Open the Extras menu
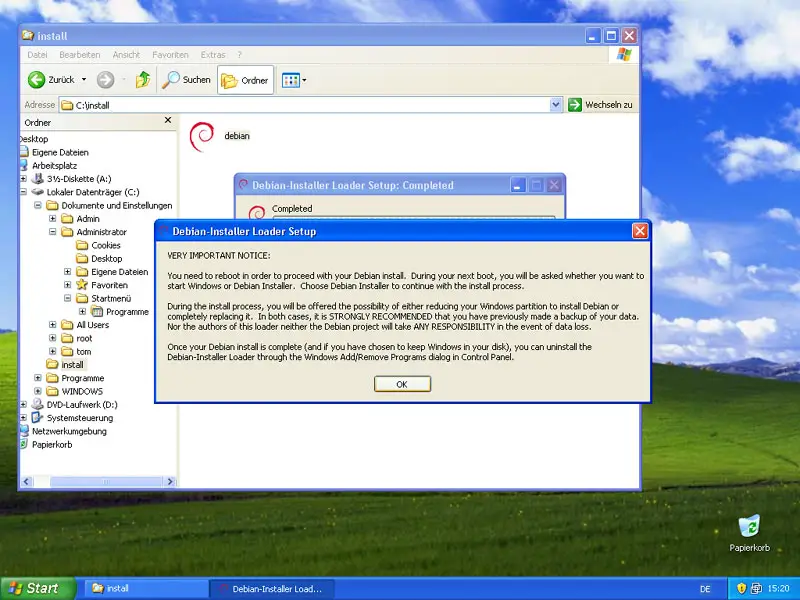The width and height of the screenshot is (800, 600). tap(213, 55)
